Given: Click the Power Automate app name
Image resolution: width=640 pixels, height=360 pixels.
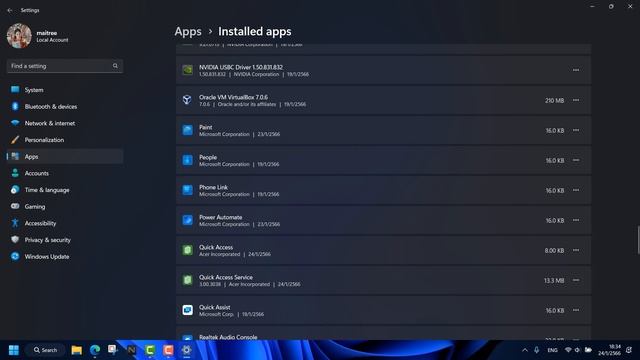Looking at the screenshot, I should click(220, 217).
